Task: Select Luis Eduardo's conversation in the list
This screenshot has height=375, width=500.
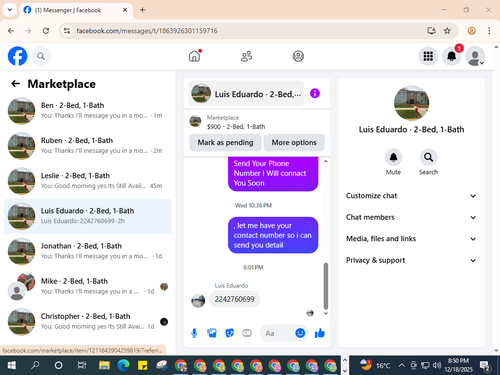Action: coord(88,216)
